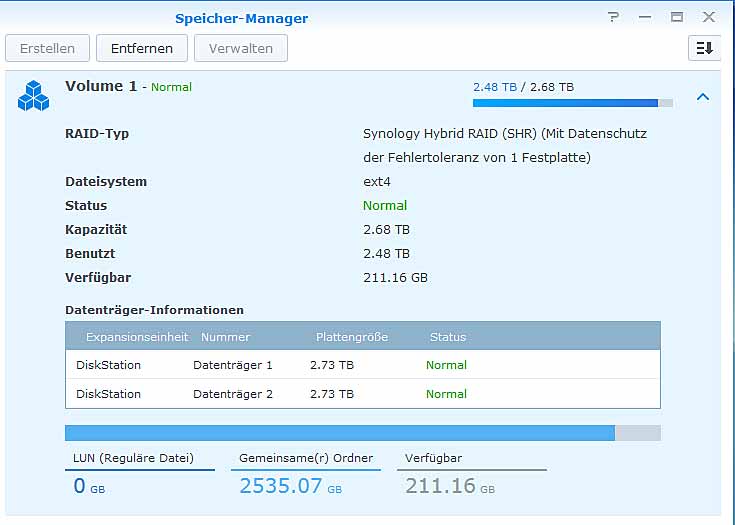Collapse the Volume 1 details chevron
This screenshot has width=735, height=525.
coord(703,97)
